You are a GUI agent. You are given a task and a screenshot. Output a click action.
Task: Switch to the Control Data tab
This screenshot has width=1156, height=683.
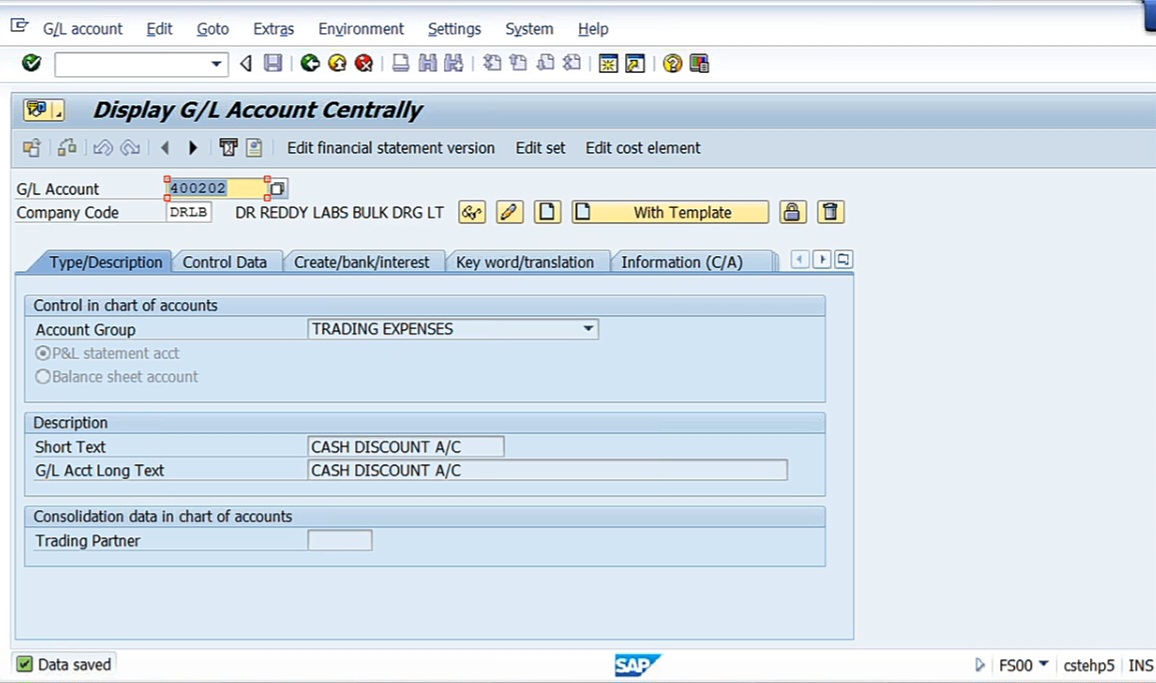pos(225,263)
